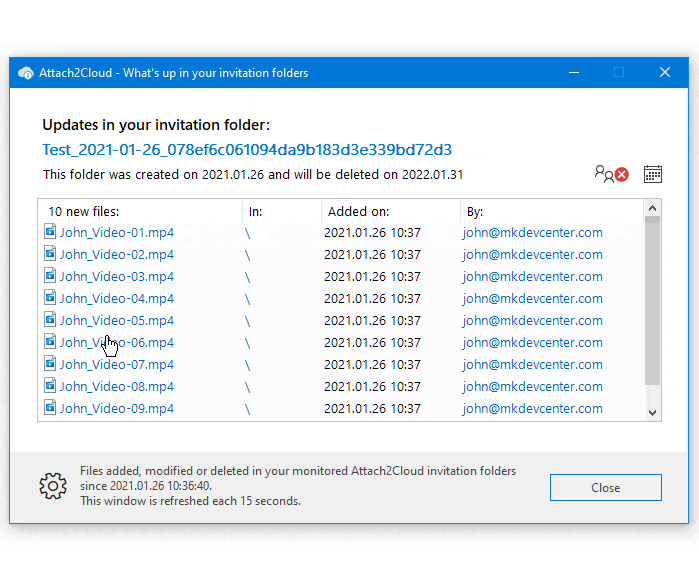Click the video file icon for John_Video-02.mp4

[50, 253]
